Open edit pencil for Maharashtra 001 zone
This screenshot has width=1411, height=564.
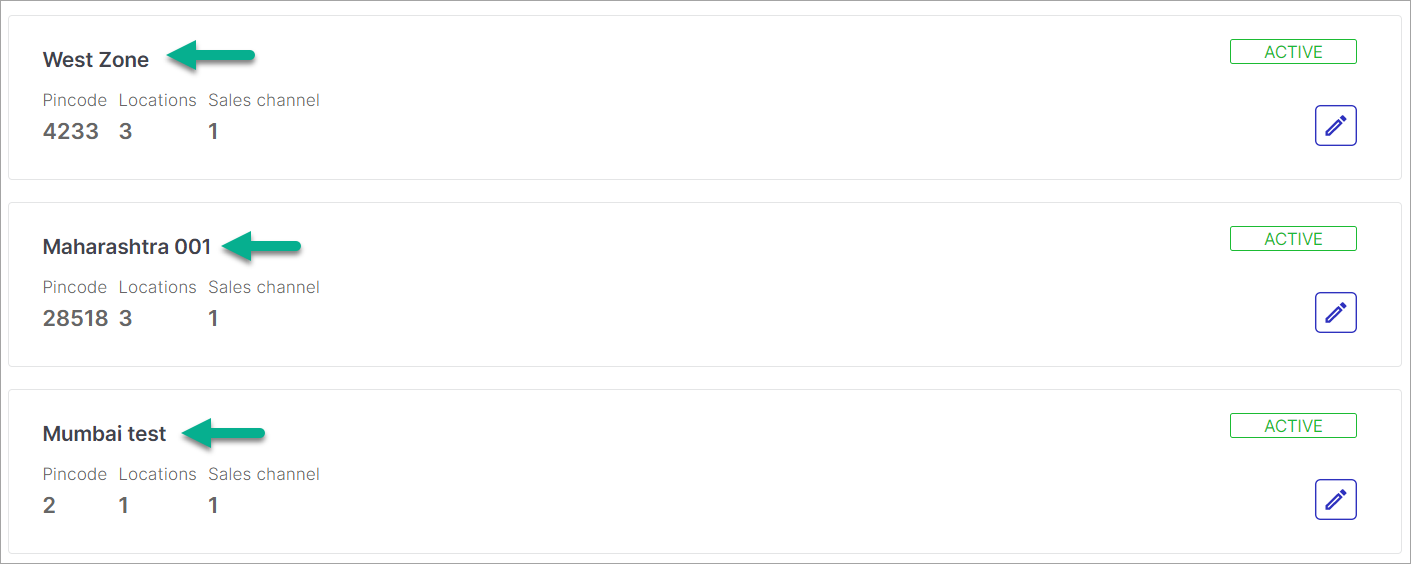coord(1335,312)
